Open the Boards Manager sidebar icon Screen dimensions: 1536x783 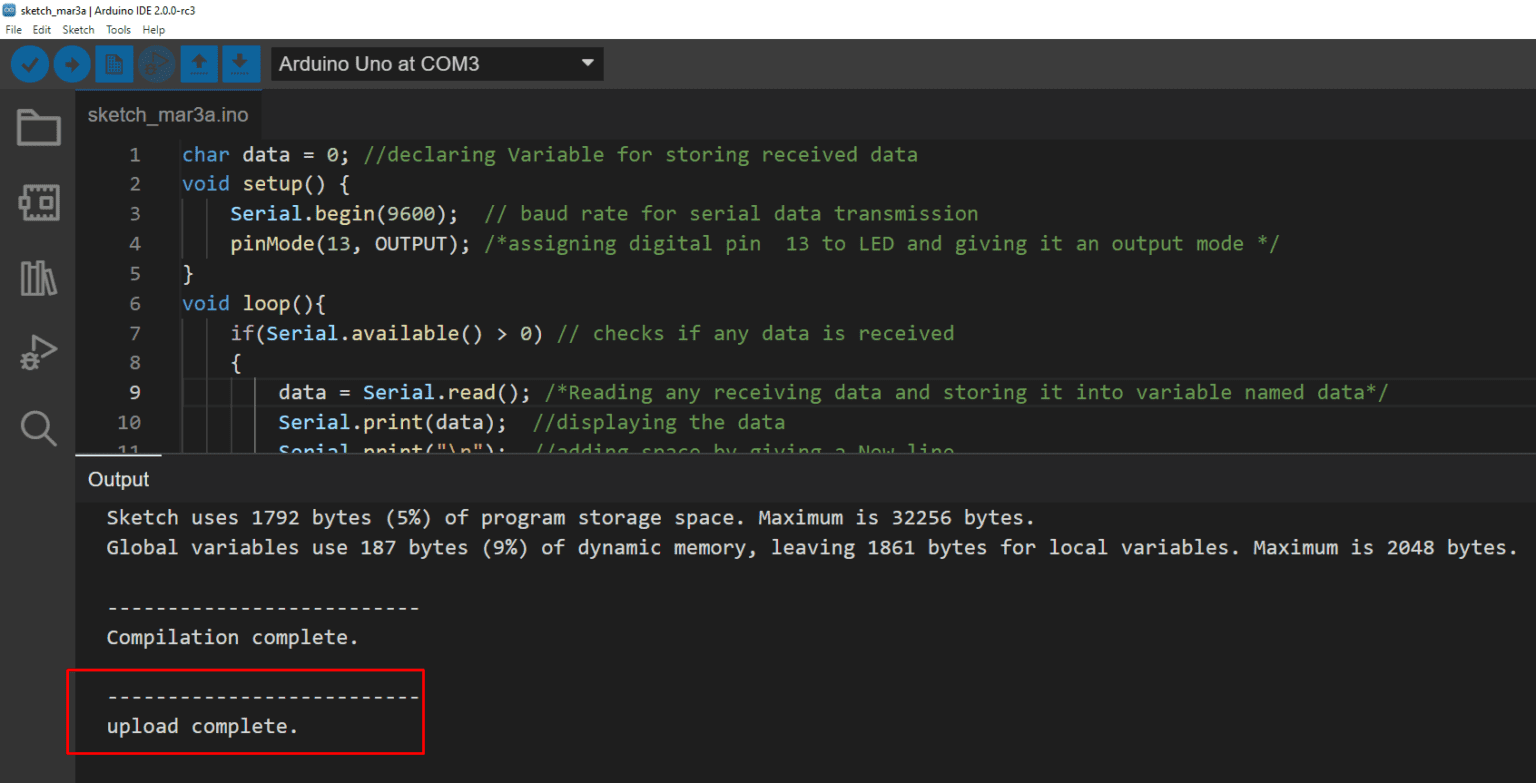(x=38, y=203)
